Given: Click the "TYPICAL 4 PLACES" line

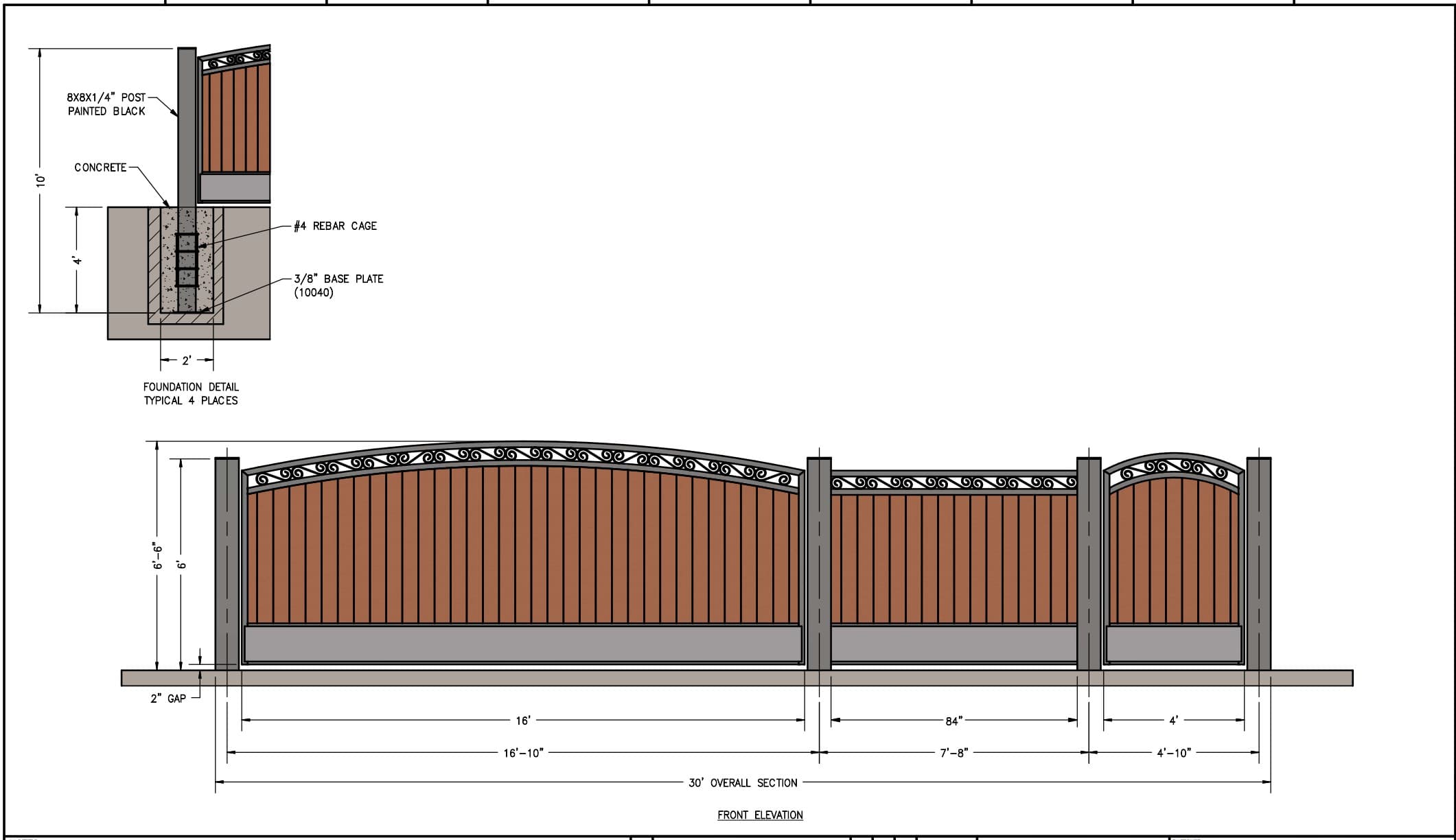Looking at the screenshot, I should (x=191, y=401).
